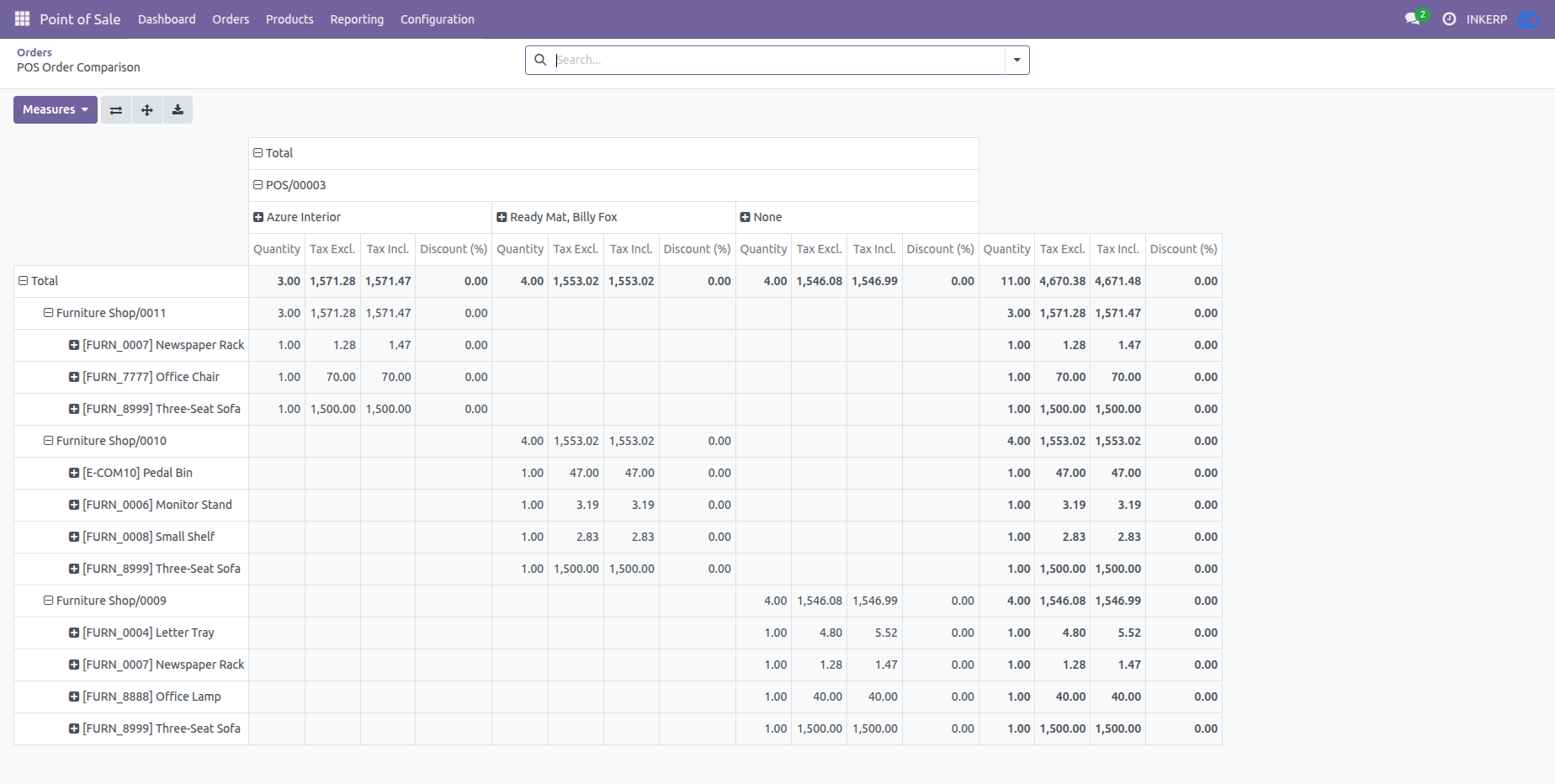Sort by Ready Mat Tax Excl. column
The image size is (1555, 784).
pyautogui.click(x=576, y=249)
